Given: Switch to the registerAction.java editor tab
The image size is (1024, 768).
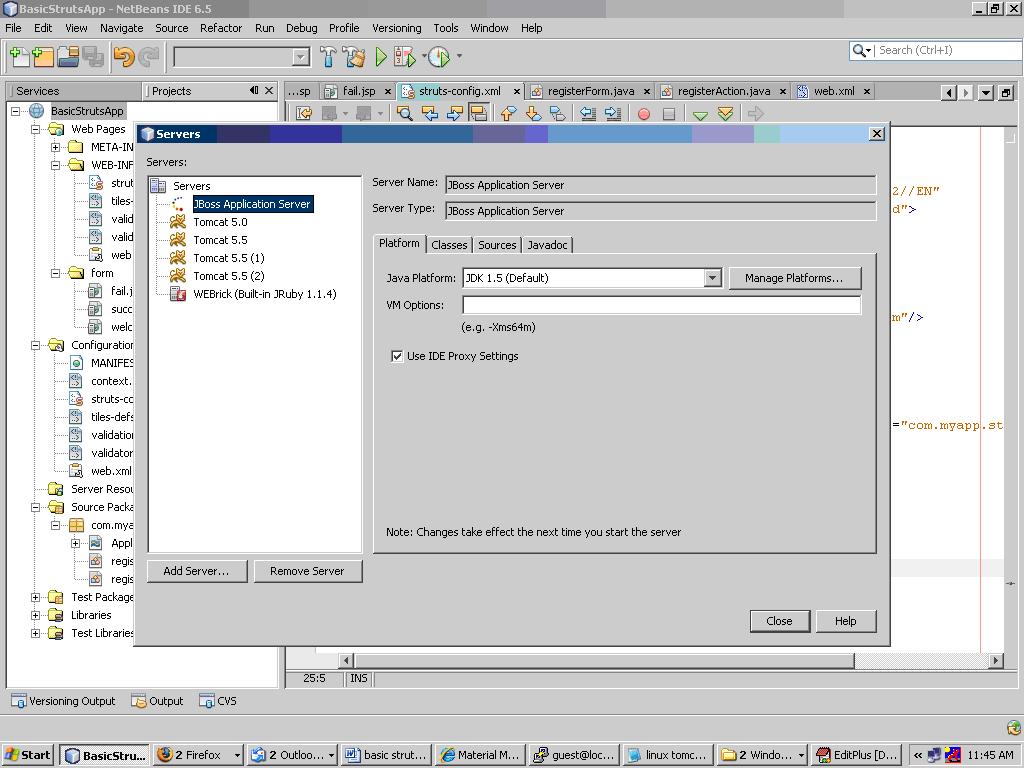Looking at the screenshot, I should 724,91.
